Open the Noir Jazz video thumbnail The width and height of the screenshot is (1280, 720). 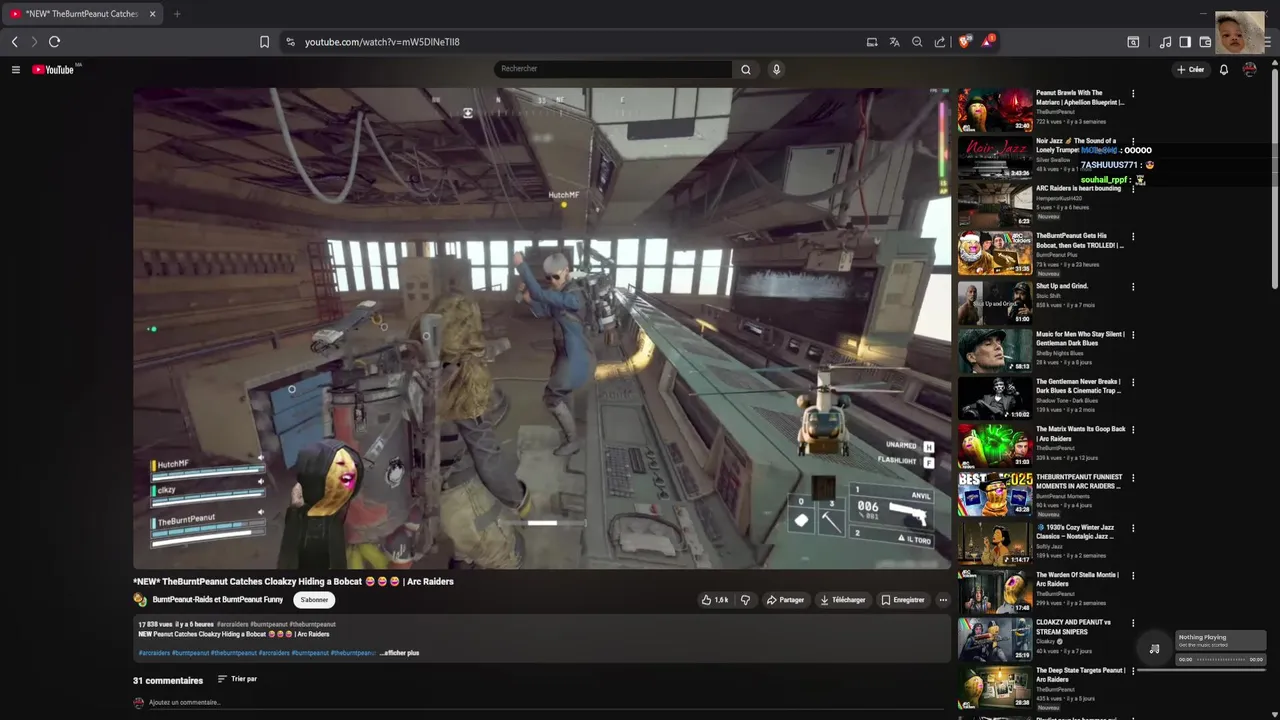point(995,158)
